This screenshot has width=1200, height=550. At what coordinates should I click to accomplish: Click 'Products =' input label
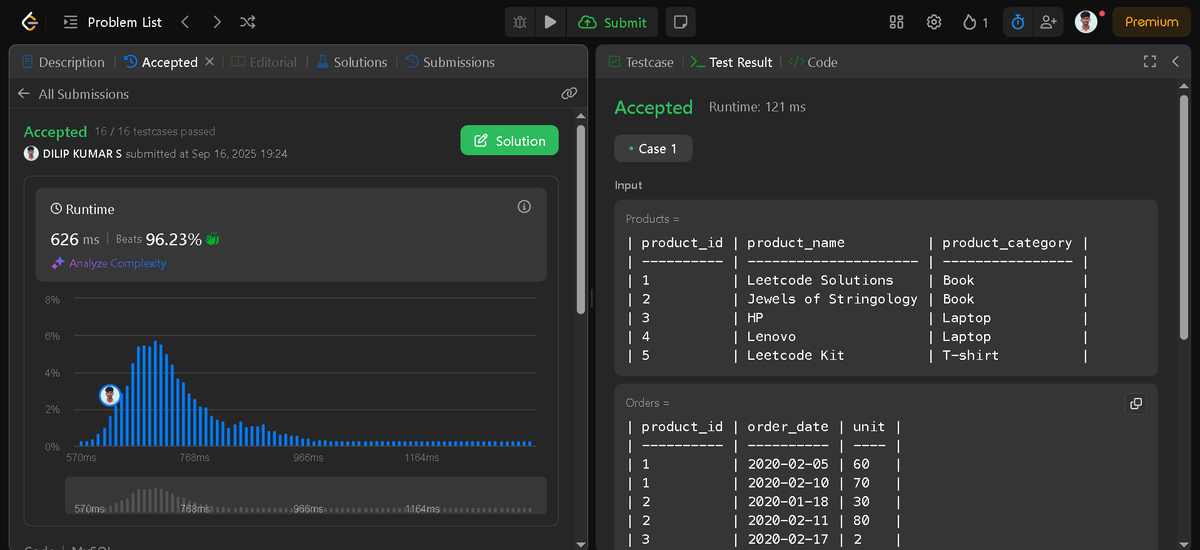coord(653,219)
